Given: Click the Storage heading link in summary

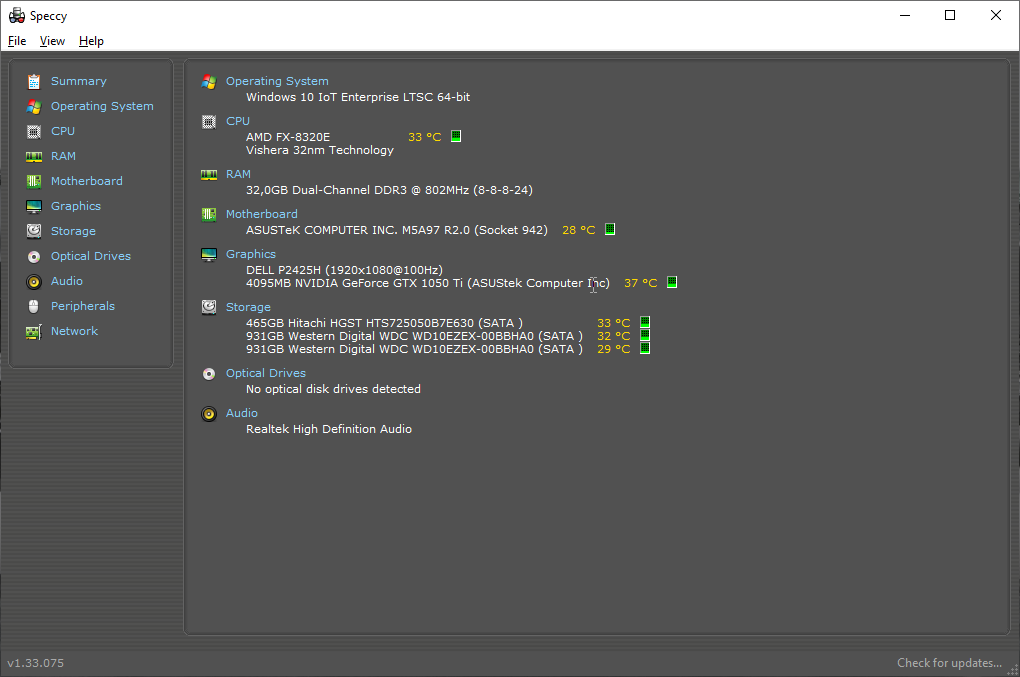Looking at the screenshot, I should click(x=248, y=307).
